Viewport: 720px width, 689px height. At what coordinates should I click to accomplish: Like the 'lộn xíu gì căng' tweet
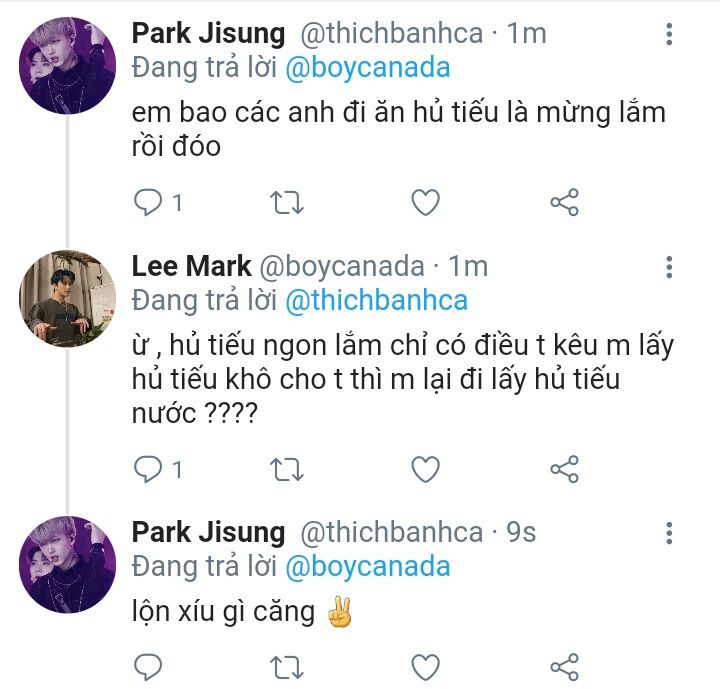point(426,666)
